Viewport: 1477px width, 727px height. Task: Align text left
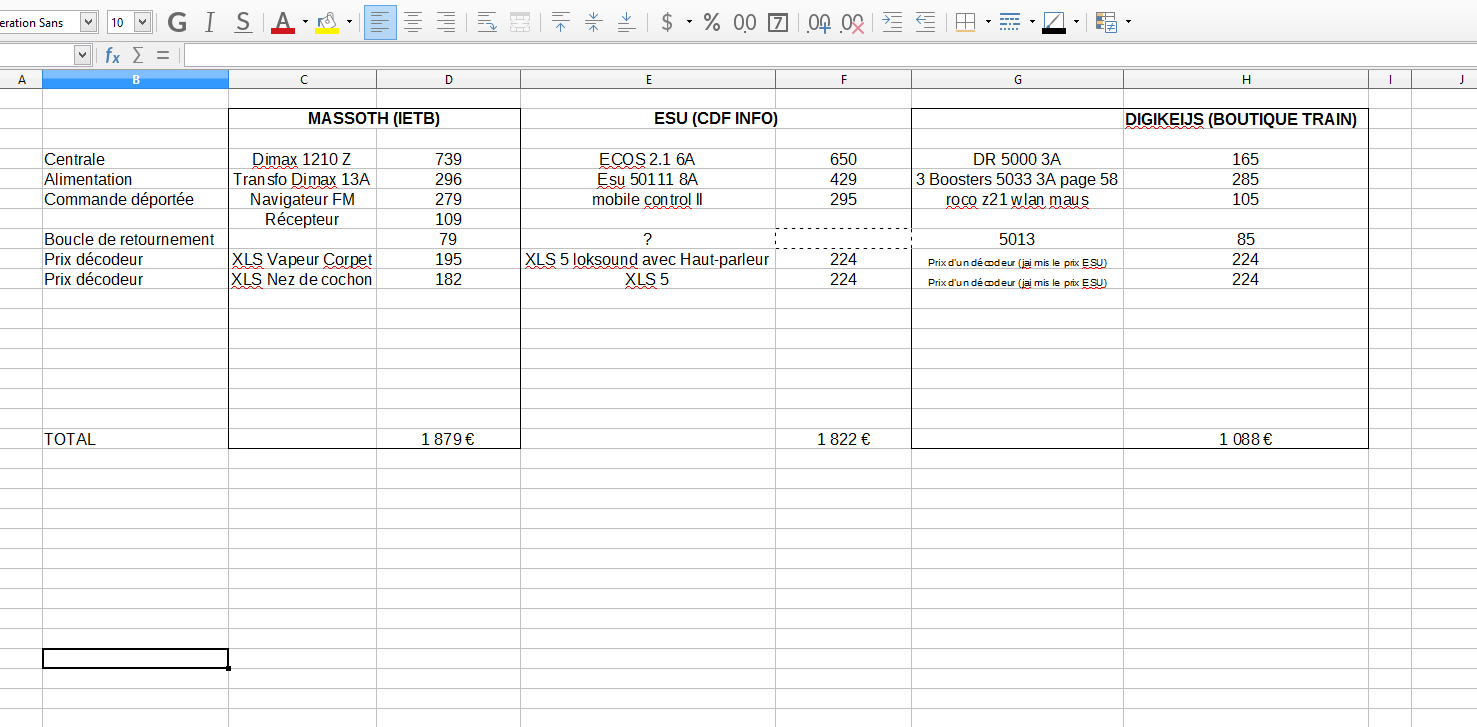point(380,22)
